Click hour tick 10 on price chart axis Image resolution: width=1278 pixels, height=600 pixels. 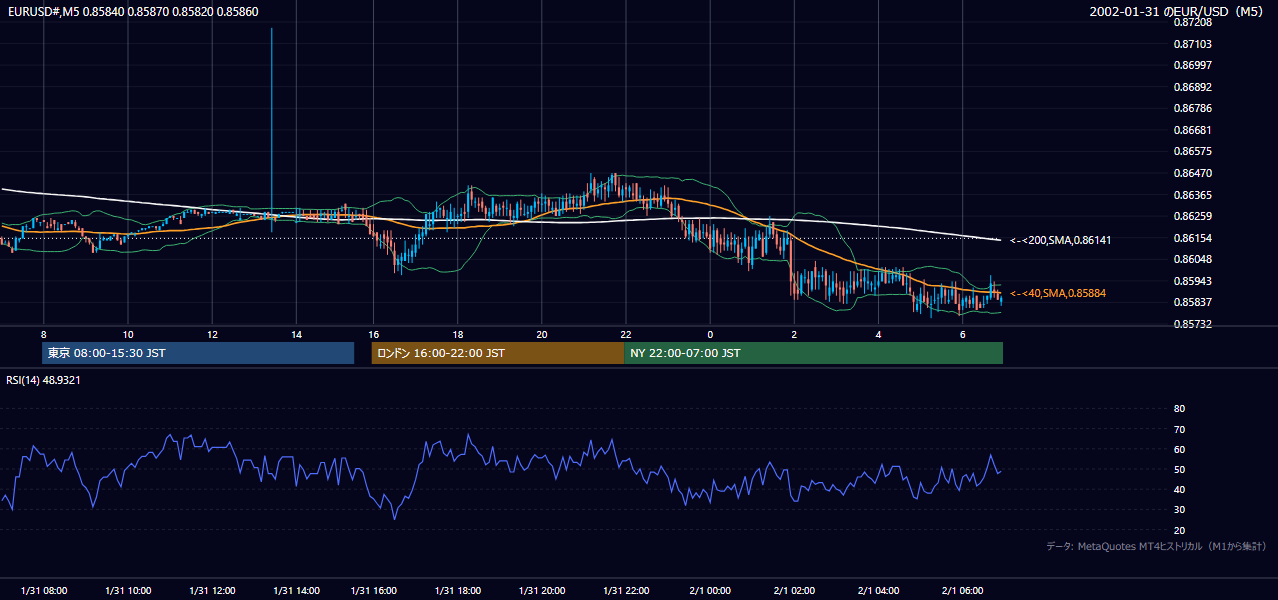click(128, 334)
